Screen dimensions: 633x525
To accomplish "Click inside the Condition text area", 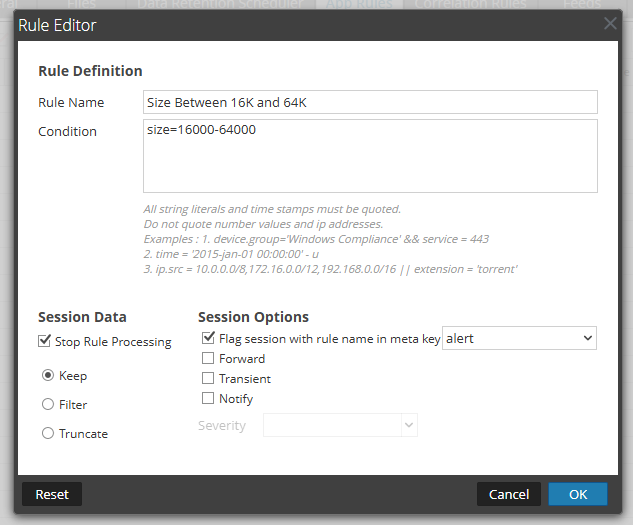I will click(370, 156).
